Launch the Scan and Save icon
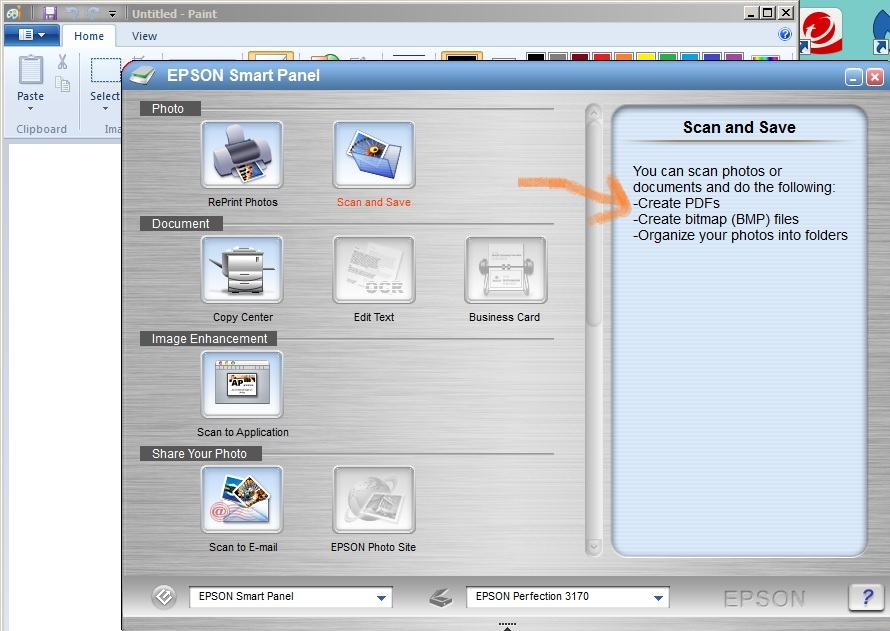890x631 pixels. (x=373, y=154)
